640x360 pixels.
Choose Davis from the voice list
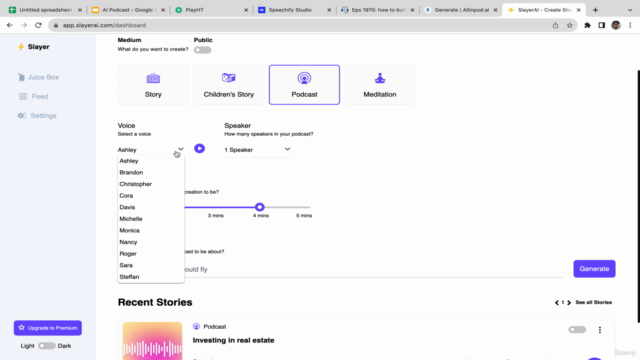151,207
